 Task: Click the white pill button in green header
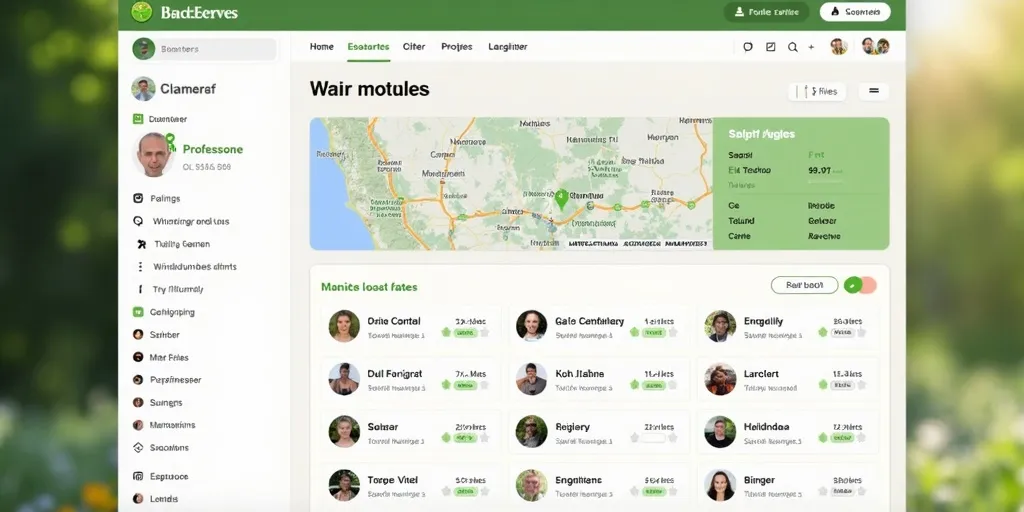coord(854,12)
